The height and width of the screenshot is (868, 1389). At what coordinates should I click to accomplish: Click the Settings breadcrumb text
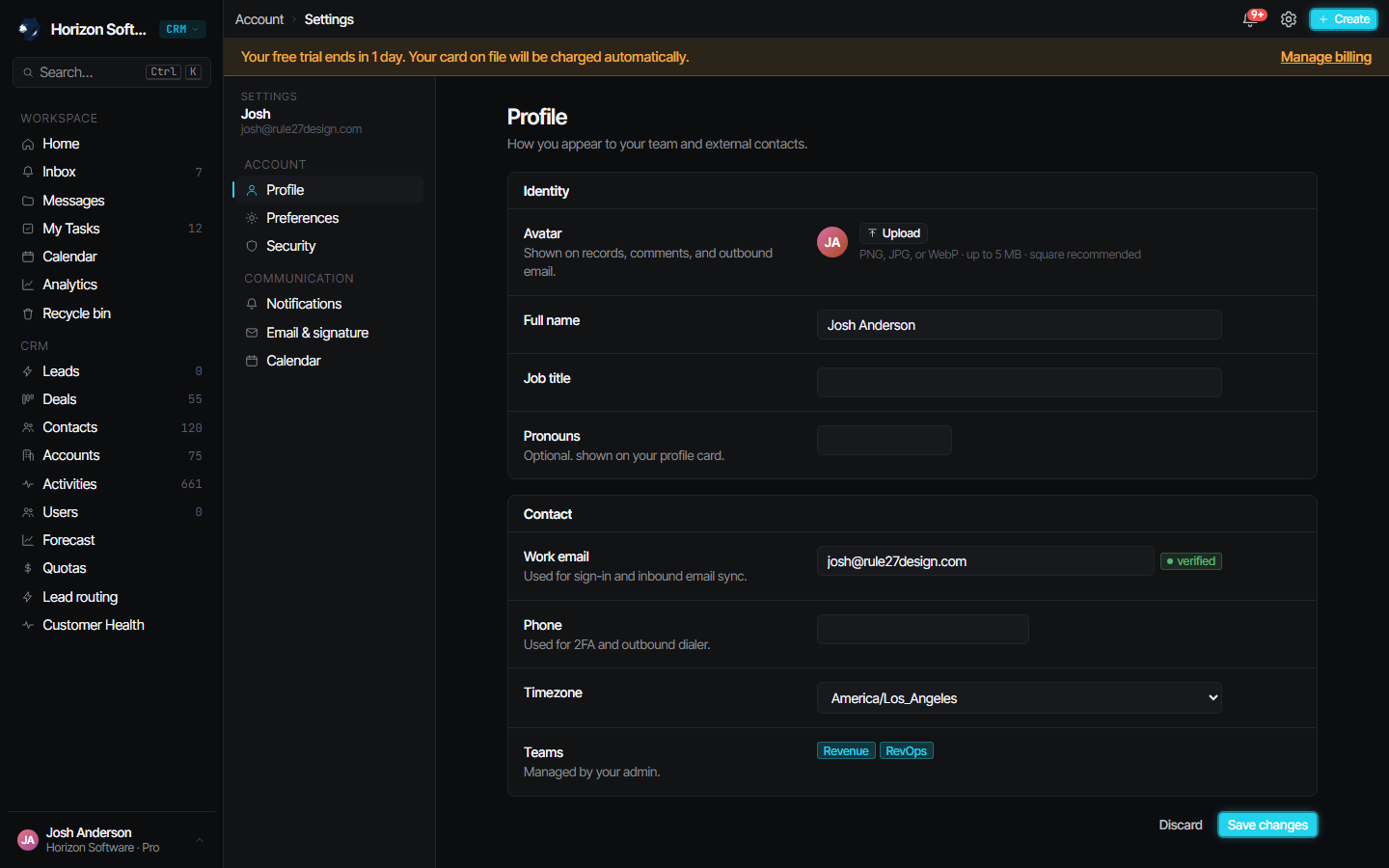pos(329,19)
